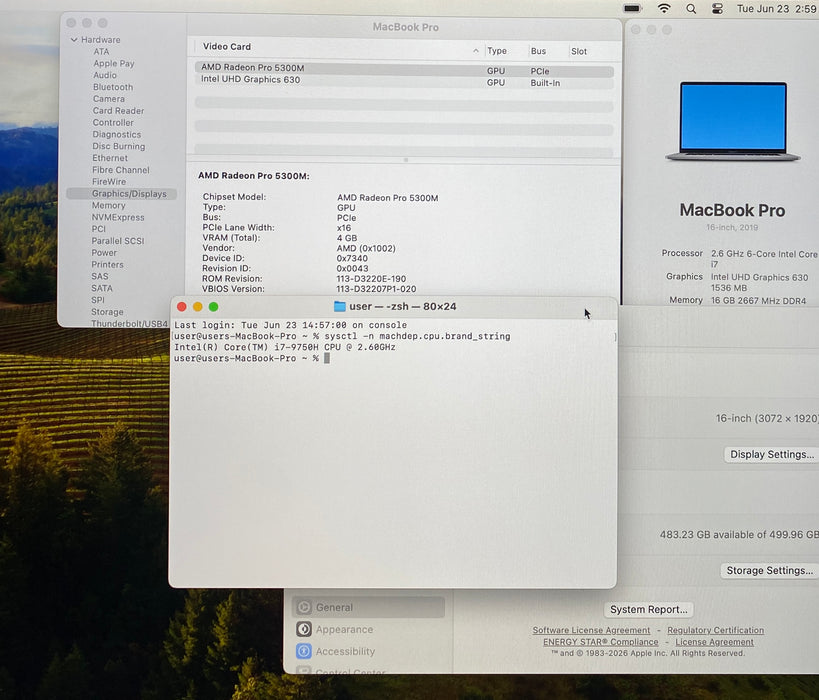This screenshot has width=819, height=700.
Task: Select SATA in the Hardware list
Action: 102,288
